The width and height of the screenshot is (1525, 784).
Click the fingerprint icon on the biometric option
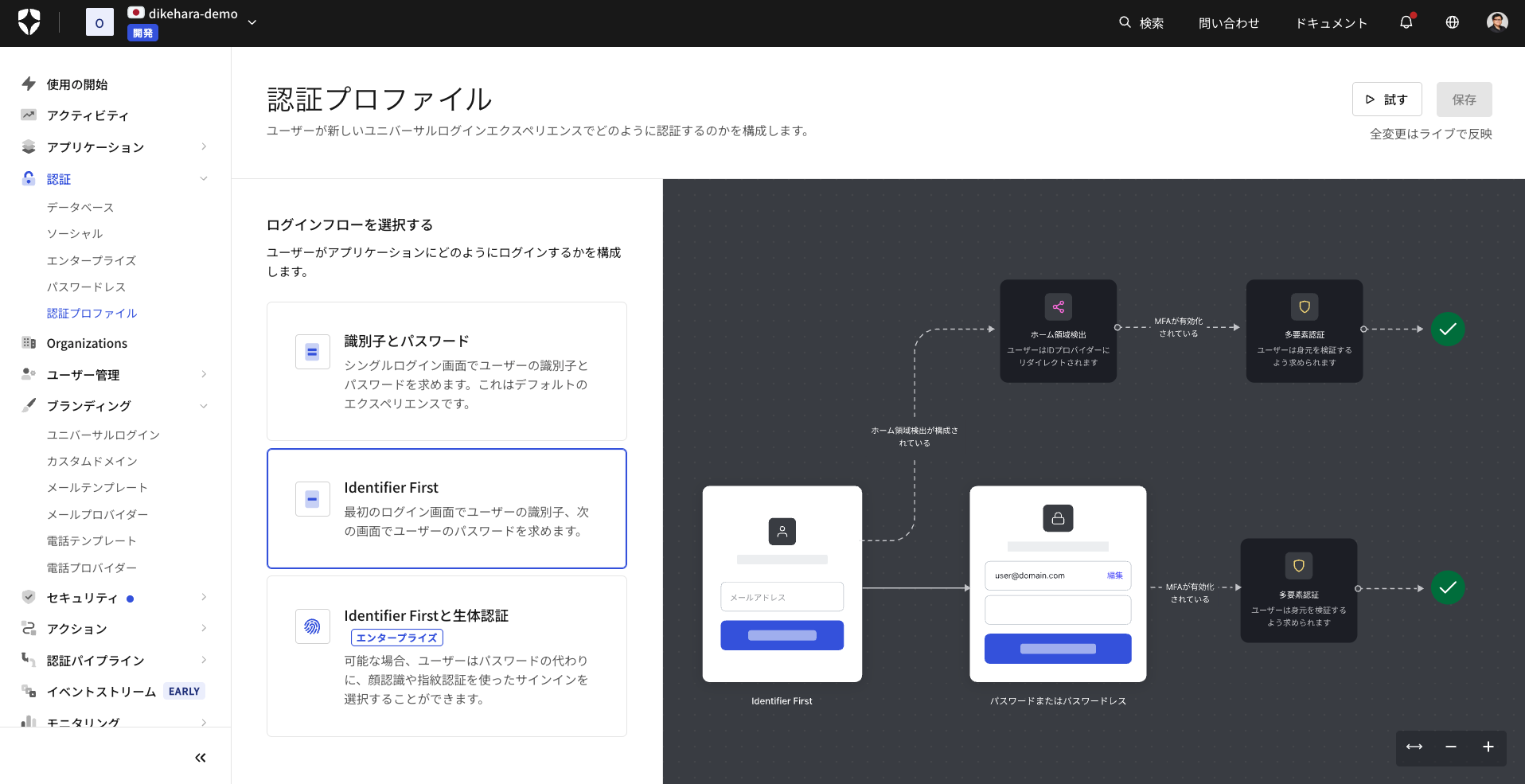312,626
